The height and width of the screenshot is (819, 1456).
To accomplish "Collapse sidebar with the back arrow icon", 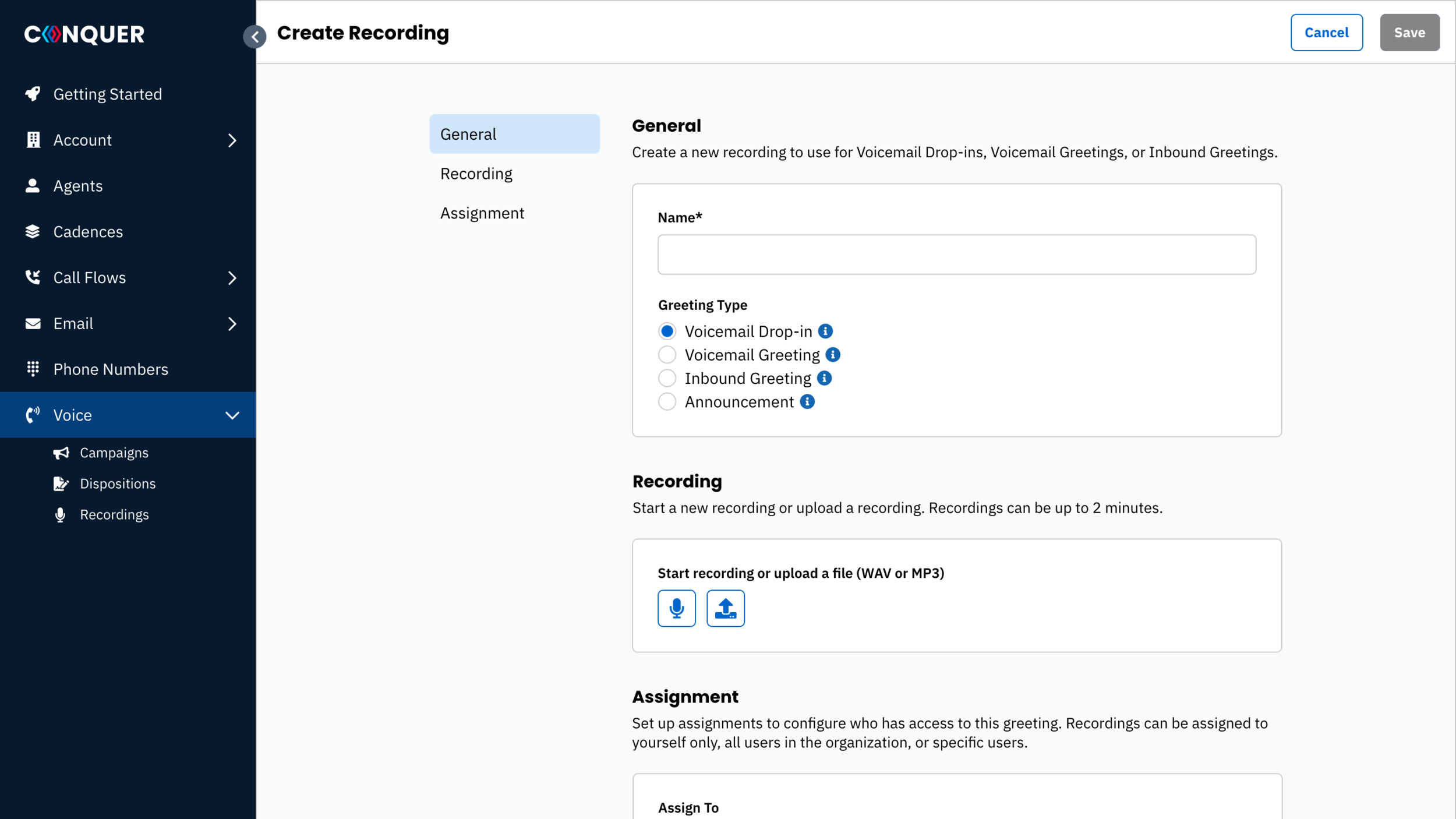I will [255, 37].
